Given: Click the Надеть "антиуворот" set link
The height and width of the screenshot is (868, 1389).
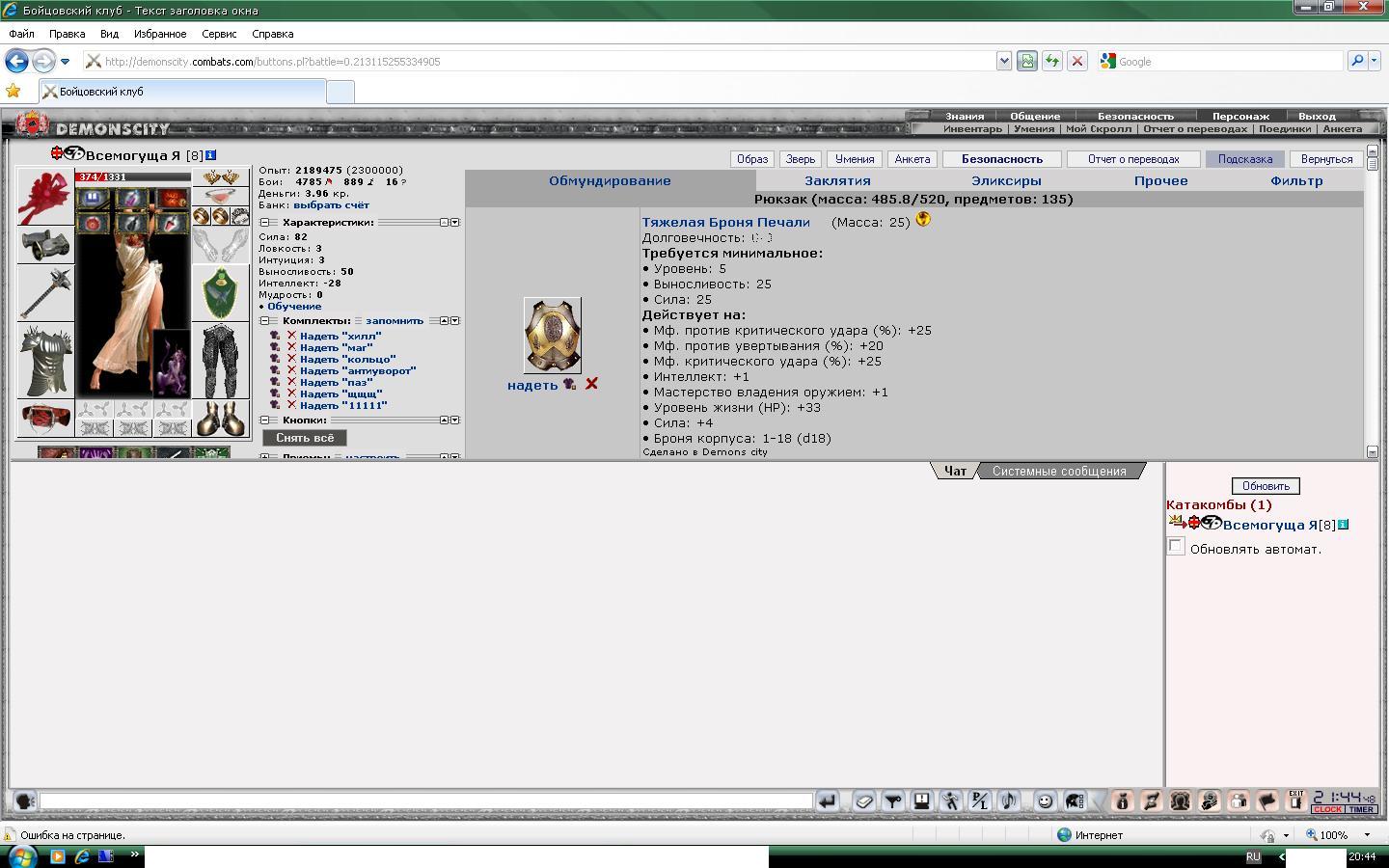Looking at the screenshot, I should click(357, 370).
